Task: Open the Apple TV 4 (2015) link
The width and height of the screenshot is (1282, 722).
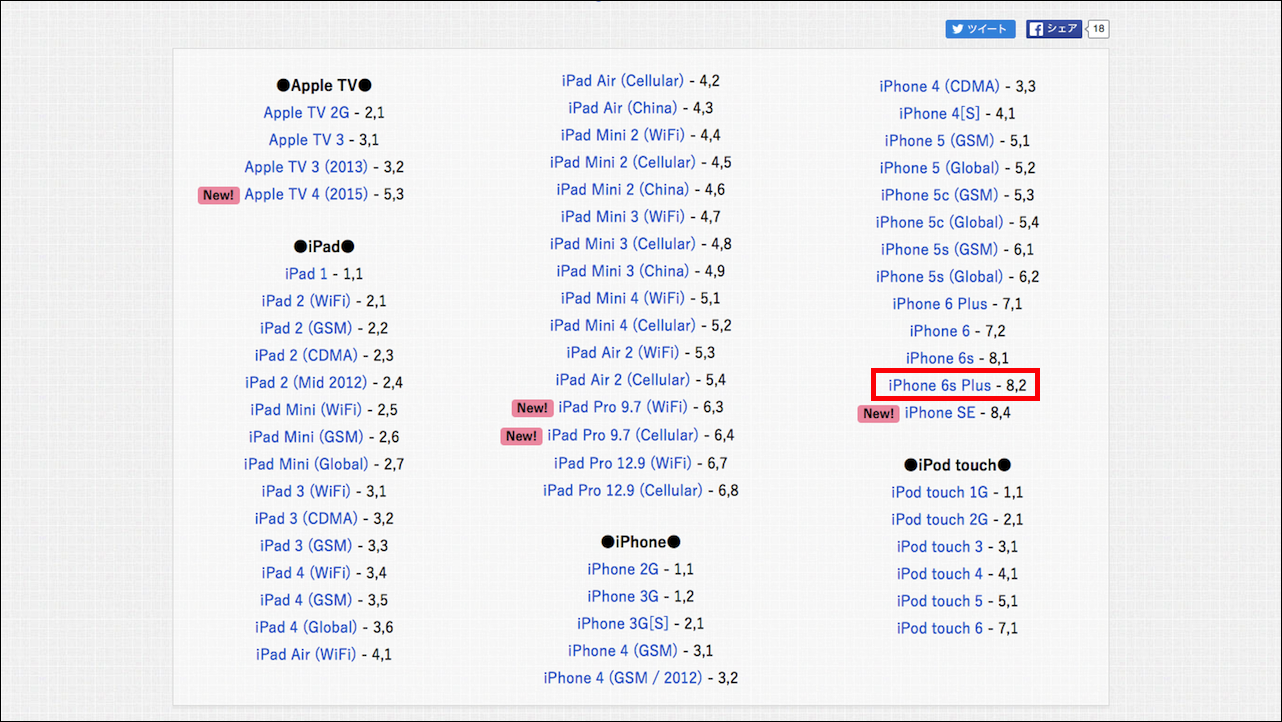Action: pos(306,194)
